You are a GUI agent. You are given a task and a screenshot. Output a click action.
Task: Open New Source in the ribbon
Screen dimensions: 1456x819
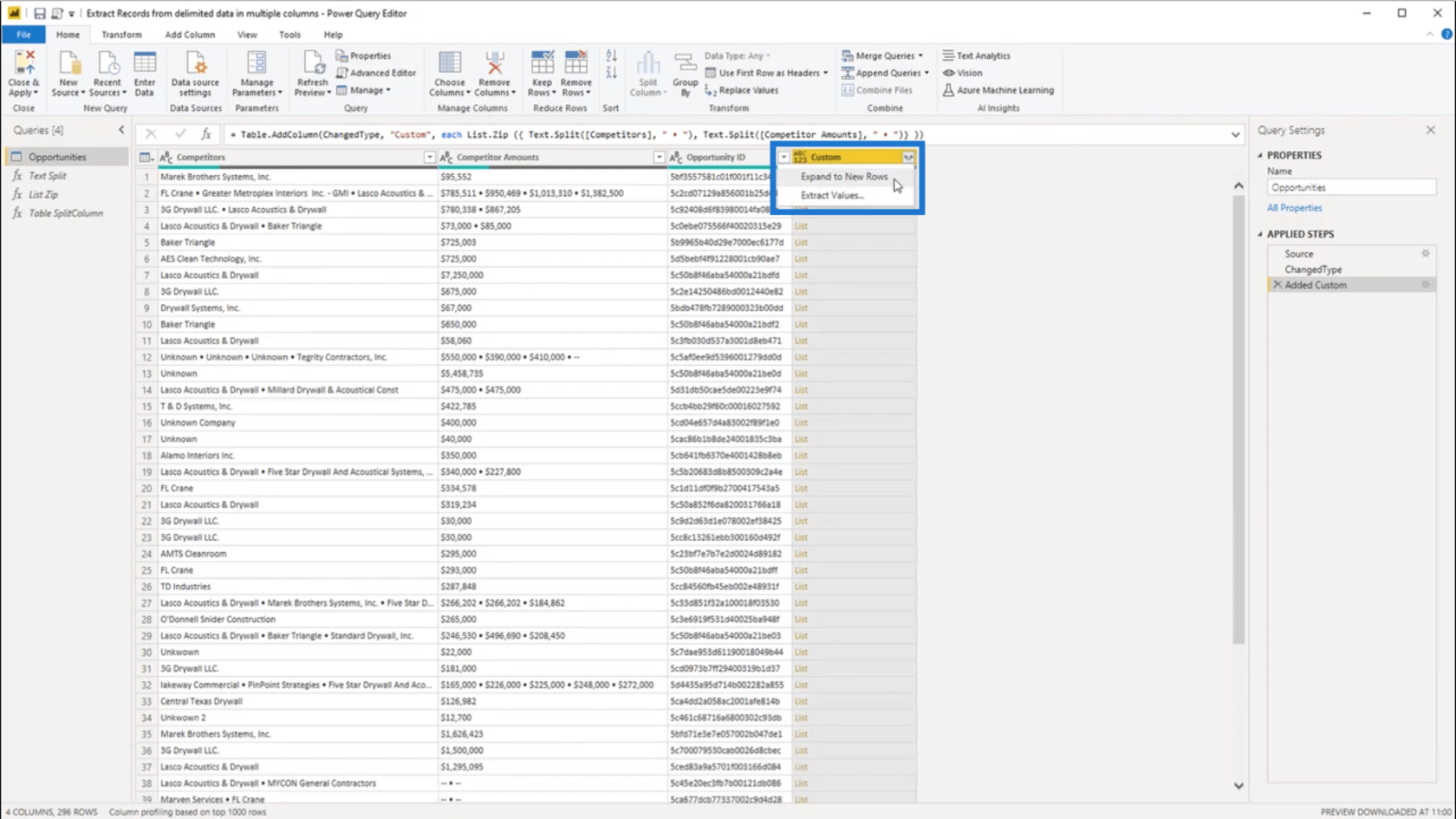(x=68, y=74)
